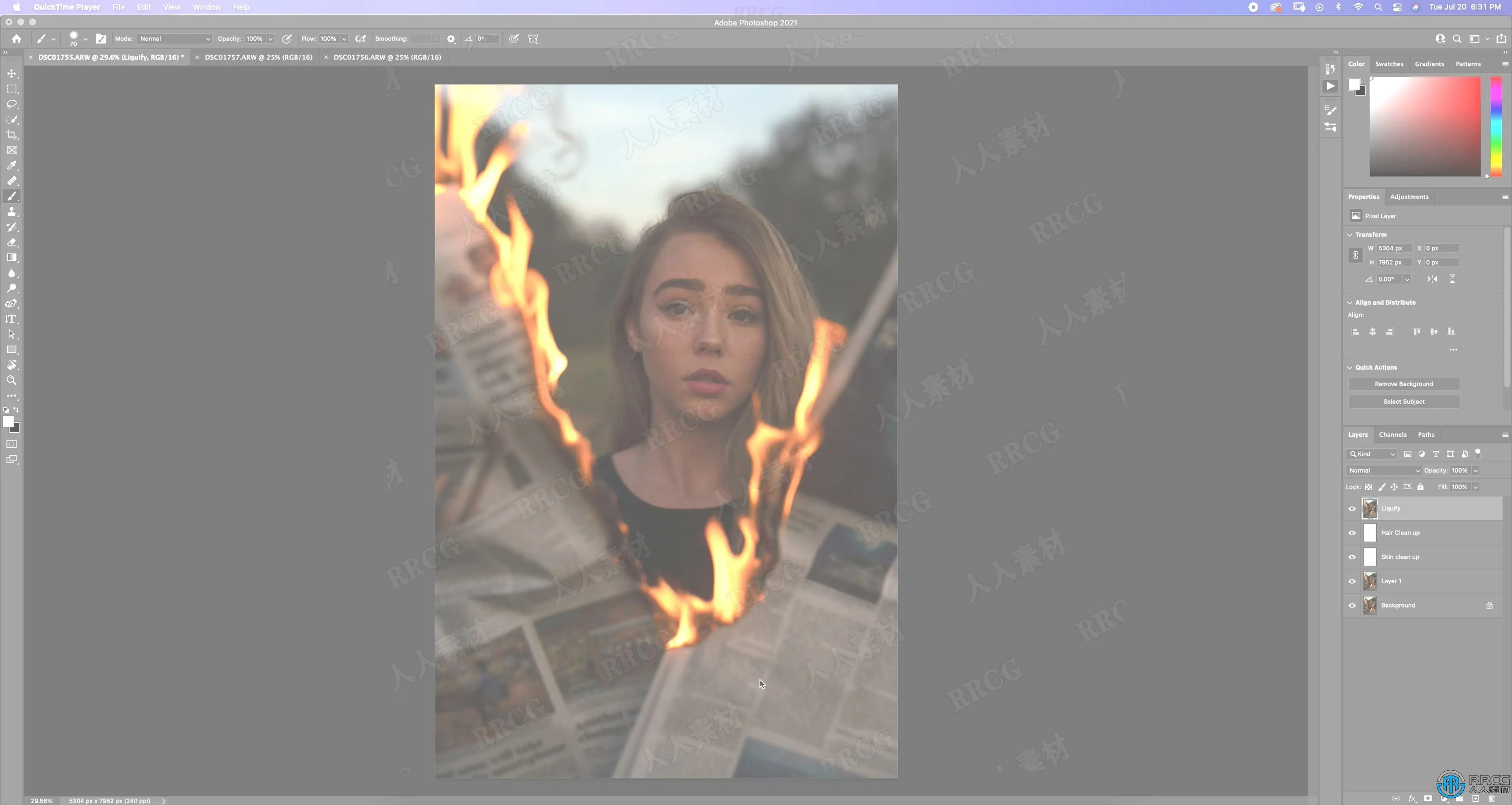The height and width of the screenshot is (805, 1512).
Task: Collapse the Transform section
Action: (x=1349, y=234)
